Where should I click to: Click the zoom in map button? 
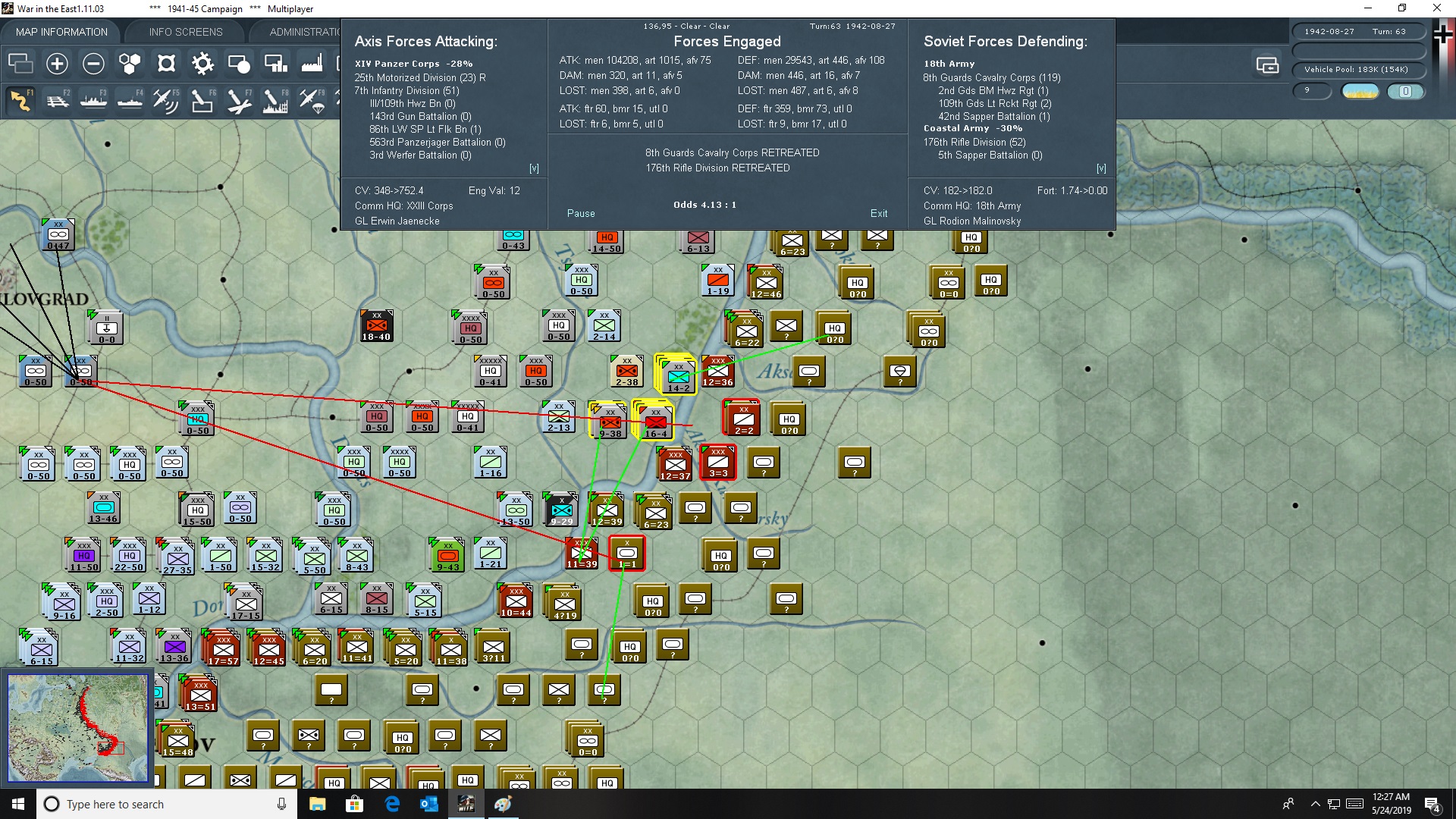57,64
